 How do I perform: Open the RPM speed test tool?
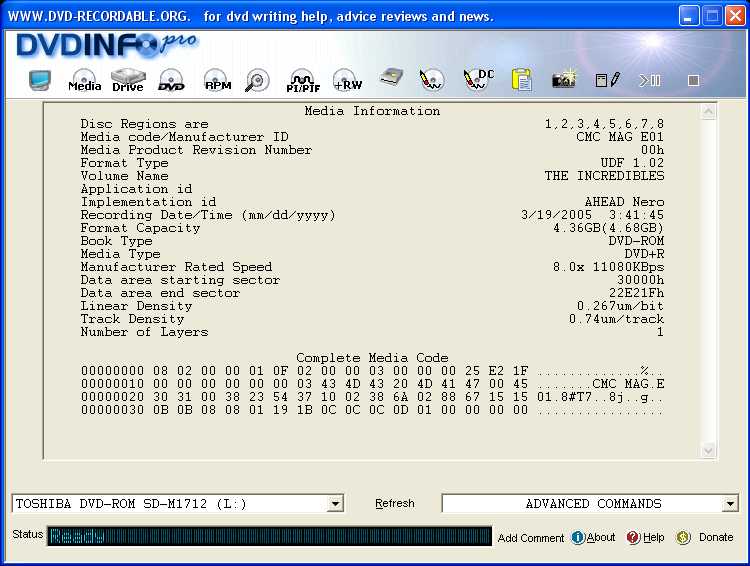tap(218, 80)
